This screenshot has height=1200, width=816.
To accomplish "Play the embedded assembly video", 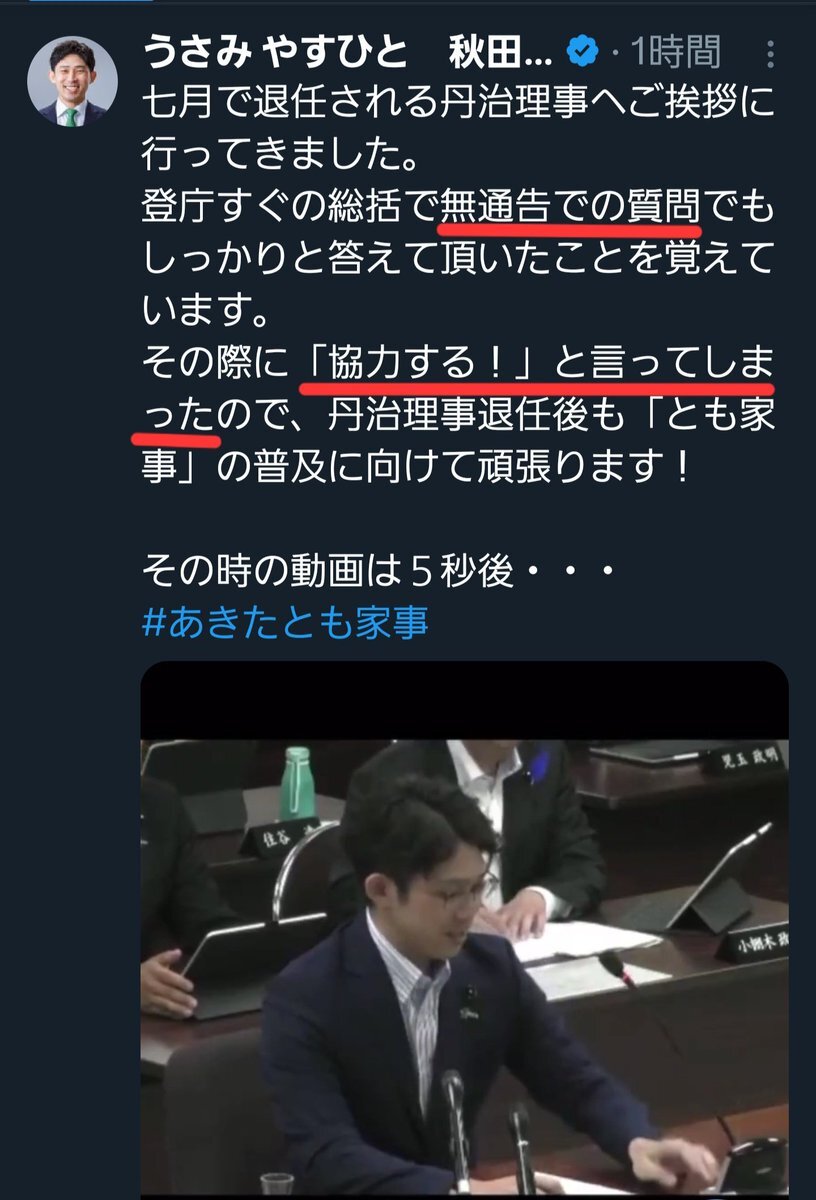I will click(x=464, y=930).
